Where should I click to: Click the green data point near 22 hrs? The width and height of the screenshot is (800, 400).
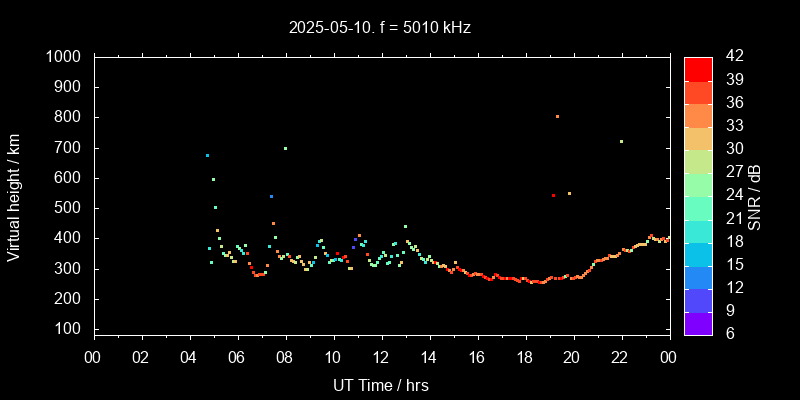click(621, 141)
